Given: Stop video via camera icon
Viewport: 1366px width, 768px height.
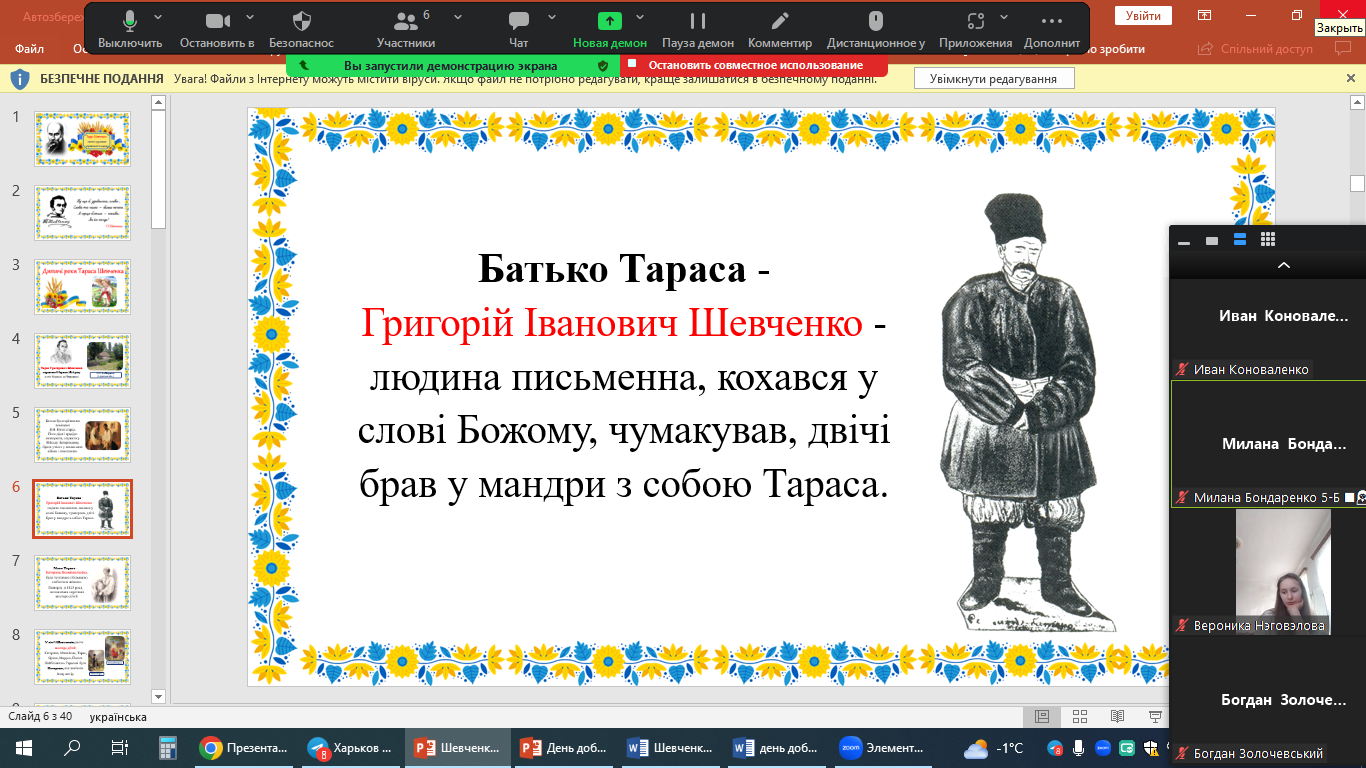Looking at the screenshot, I should 217,22.
